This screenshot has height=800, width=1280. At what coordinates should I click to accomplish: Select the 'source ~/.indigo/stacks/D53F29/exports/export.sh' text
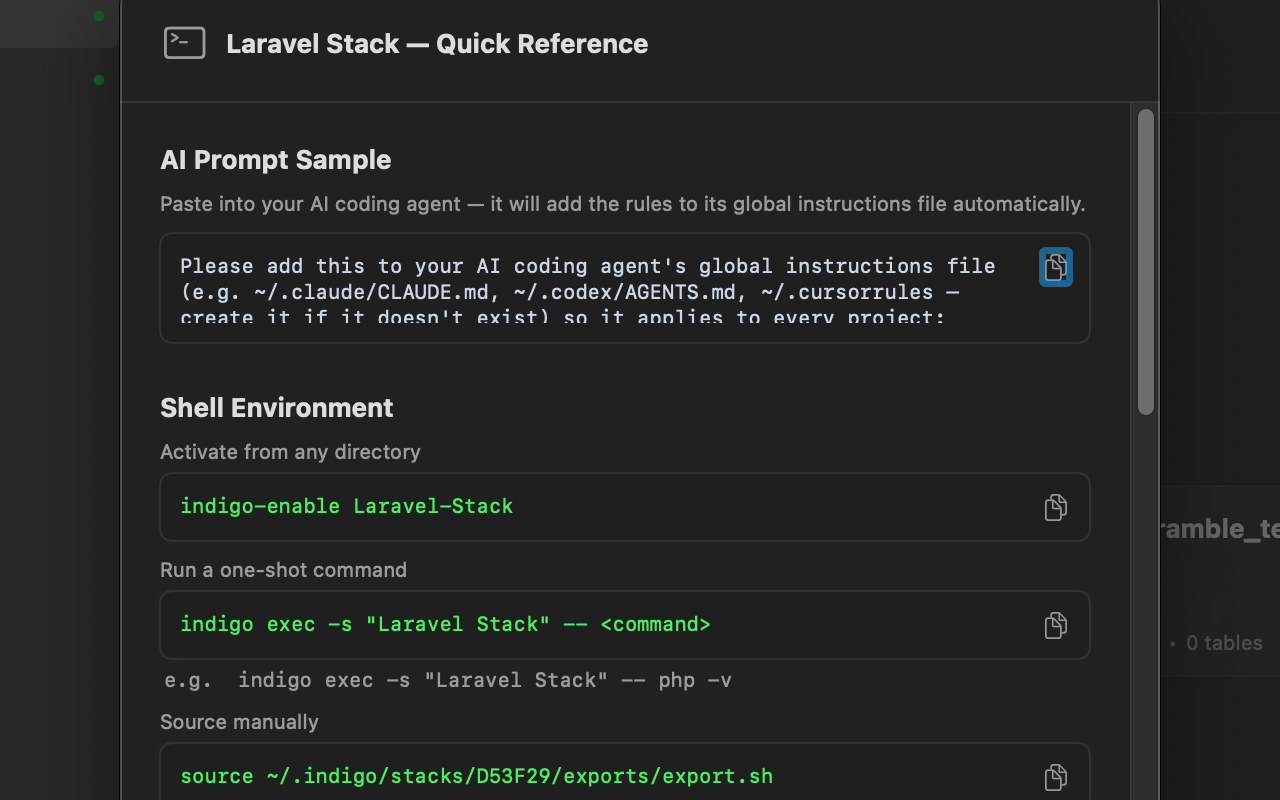(476, 776)
